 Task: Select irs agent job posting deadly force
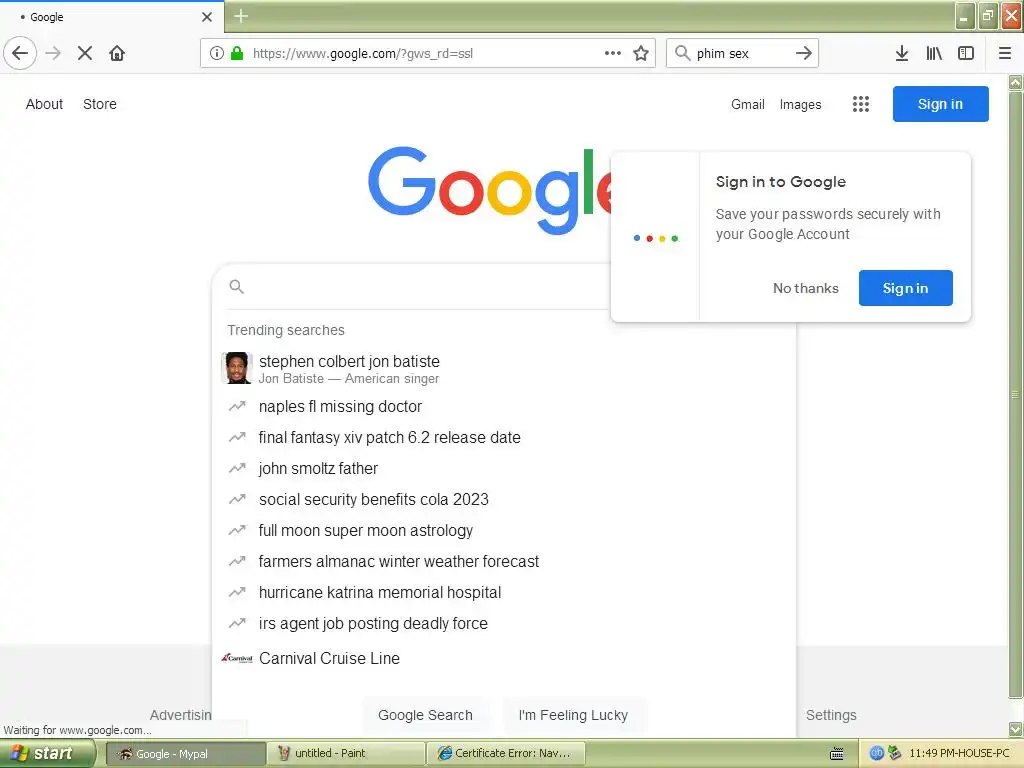pos(504,624)
